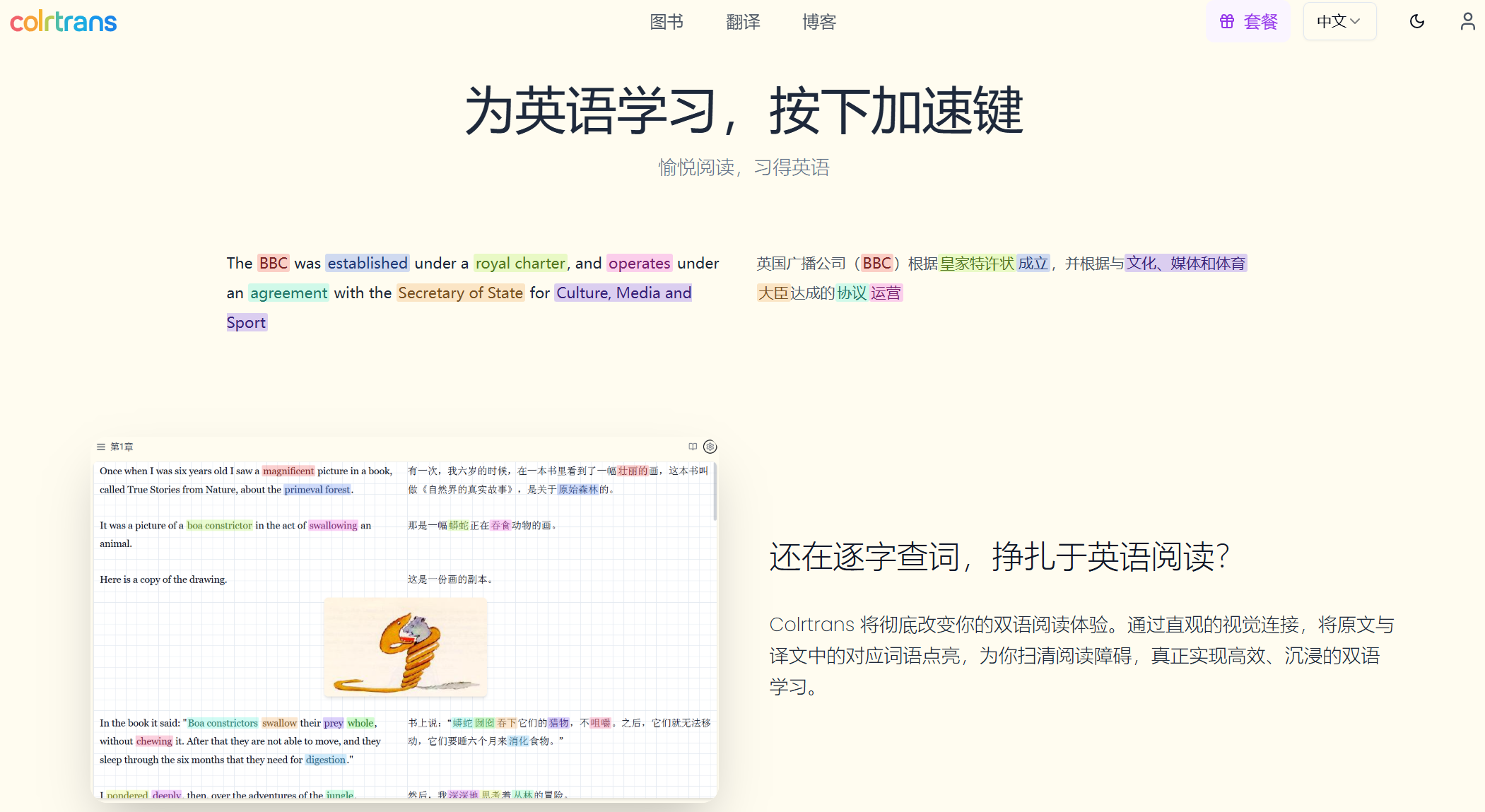Click the gift icon beside 套餐
This screenshot has width=1485, height=812.
coord(1227,21)
